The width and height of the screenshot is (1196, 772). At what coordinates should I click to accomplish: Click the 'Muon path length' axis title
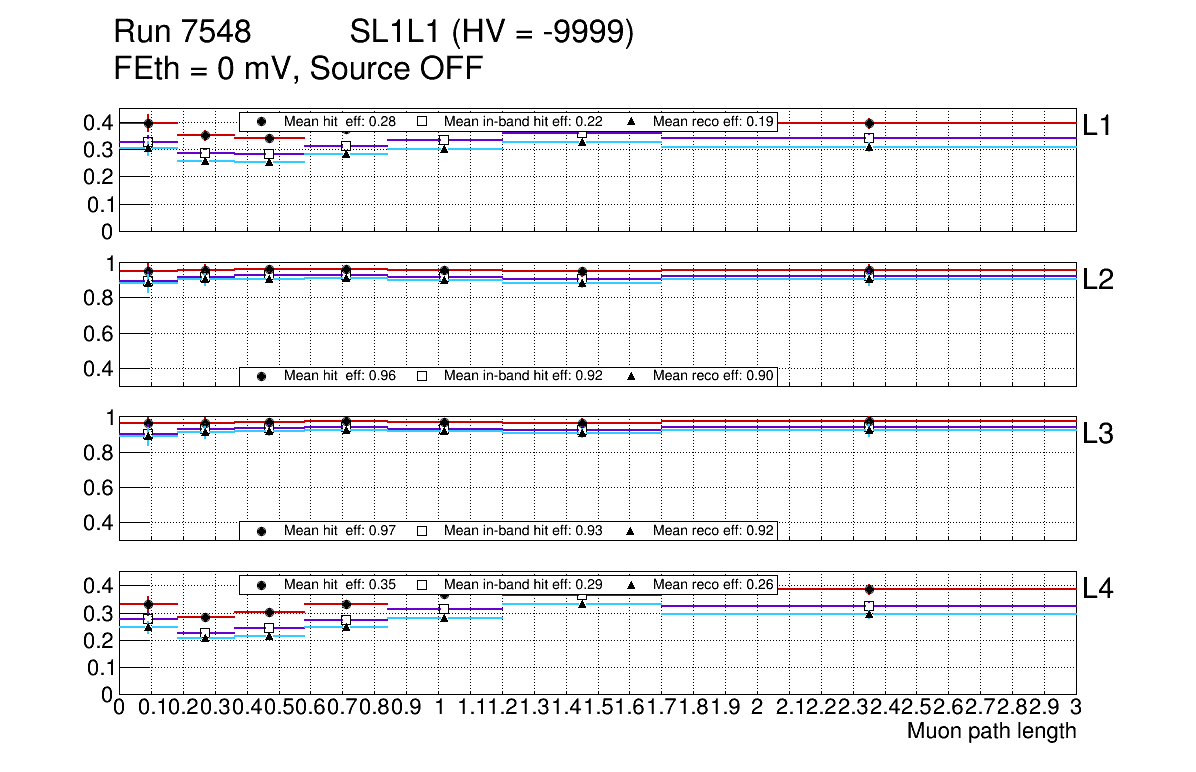[991, 731]
